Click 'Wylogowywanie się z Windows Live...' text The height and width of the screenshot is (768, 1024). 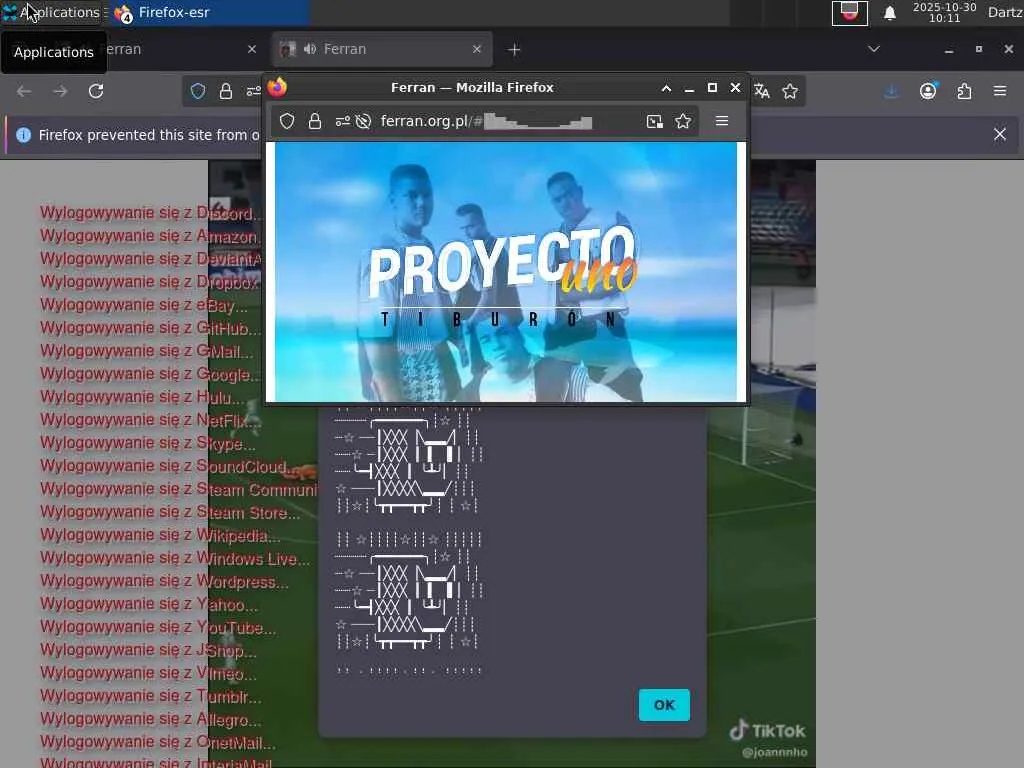coord(175,558)
